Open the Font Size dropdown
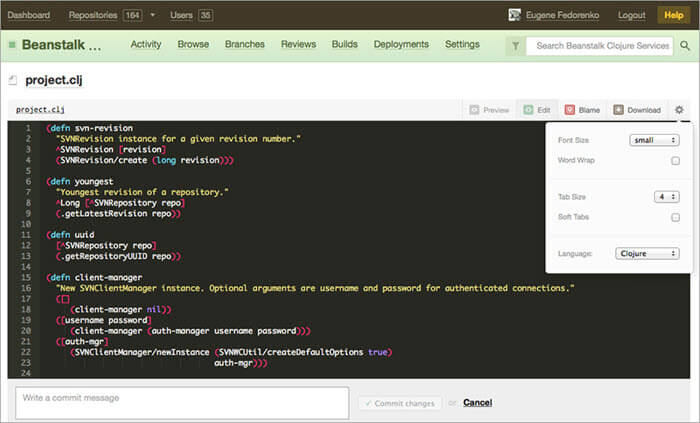 [654, 140]
